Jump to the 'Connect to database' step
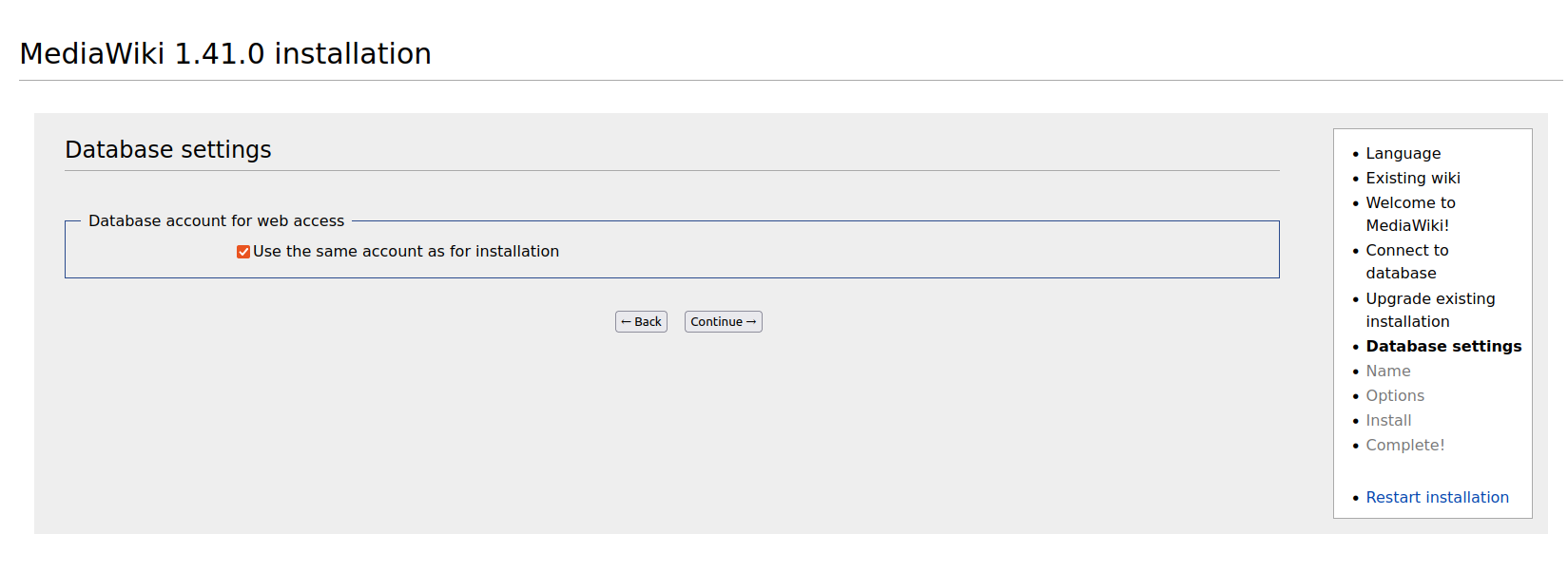The width and height of the screenshot is (1568, 572). tap(1407, 261)
